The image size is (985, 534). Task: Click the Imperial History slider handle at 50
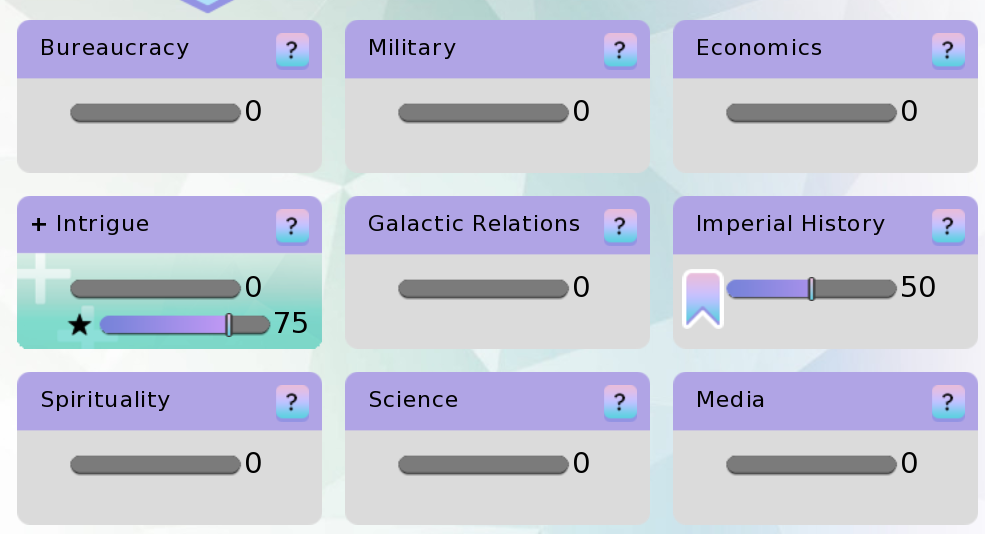(x=811, y=289)
